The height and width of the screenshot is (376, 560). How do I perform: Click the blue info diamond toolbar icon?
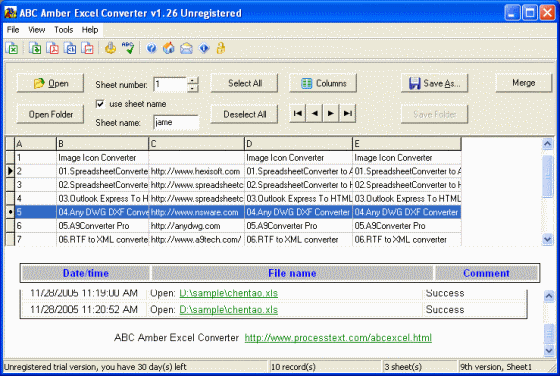pos(204,48)
